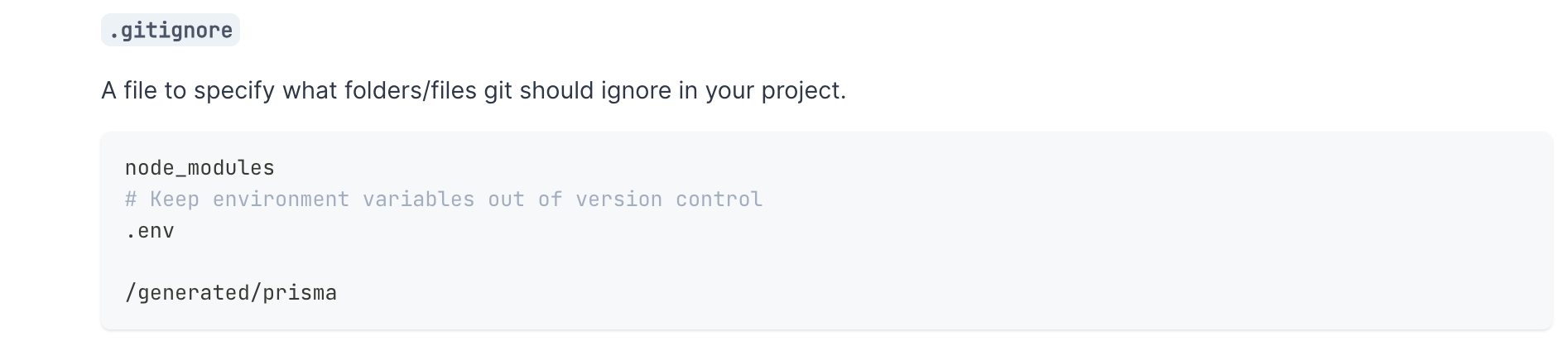Click the sentence describing the .gitignore file
Screen dimensions: 1568x346
[473, 90]
